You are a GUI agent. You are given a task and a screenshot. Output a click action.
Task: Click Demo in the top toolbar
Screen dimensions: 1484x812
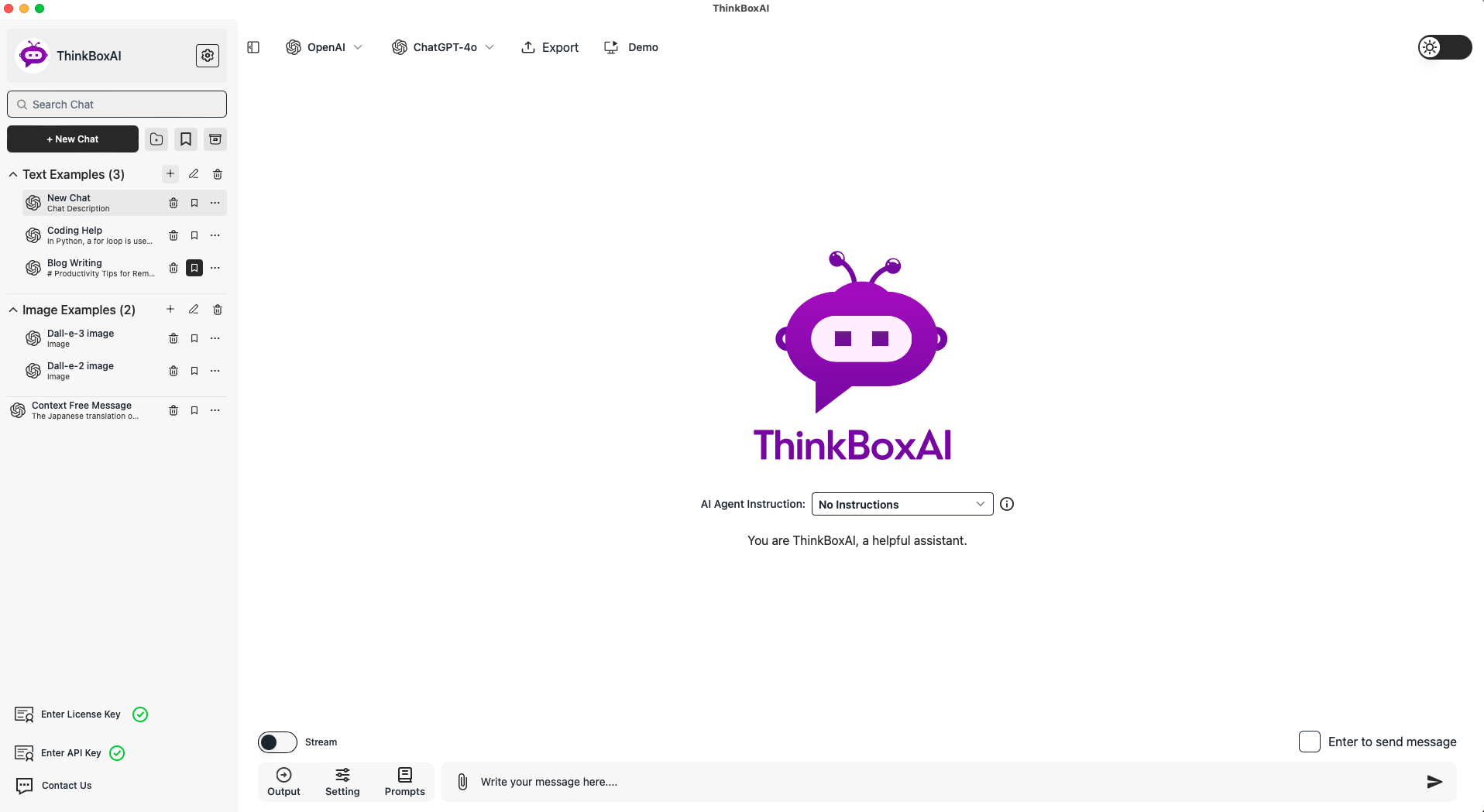tap(631, 47)
